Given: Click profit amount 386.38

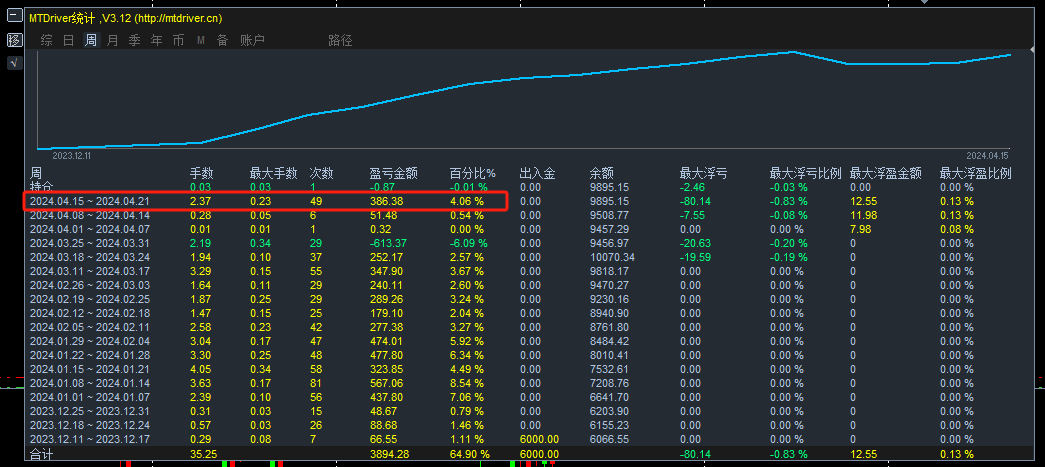Looking at the screenshot, I should click(x=385, y=201).
